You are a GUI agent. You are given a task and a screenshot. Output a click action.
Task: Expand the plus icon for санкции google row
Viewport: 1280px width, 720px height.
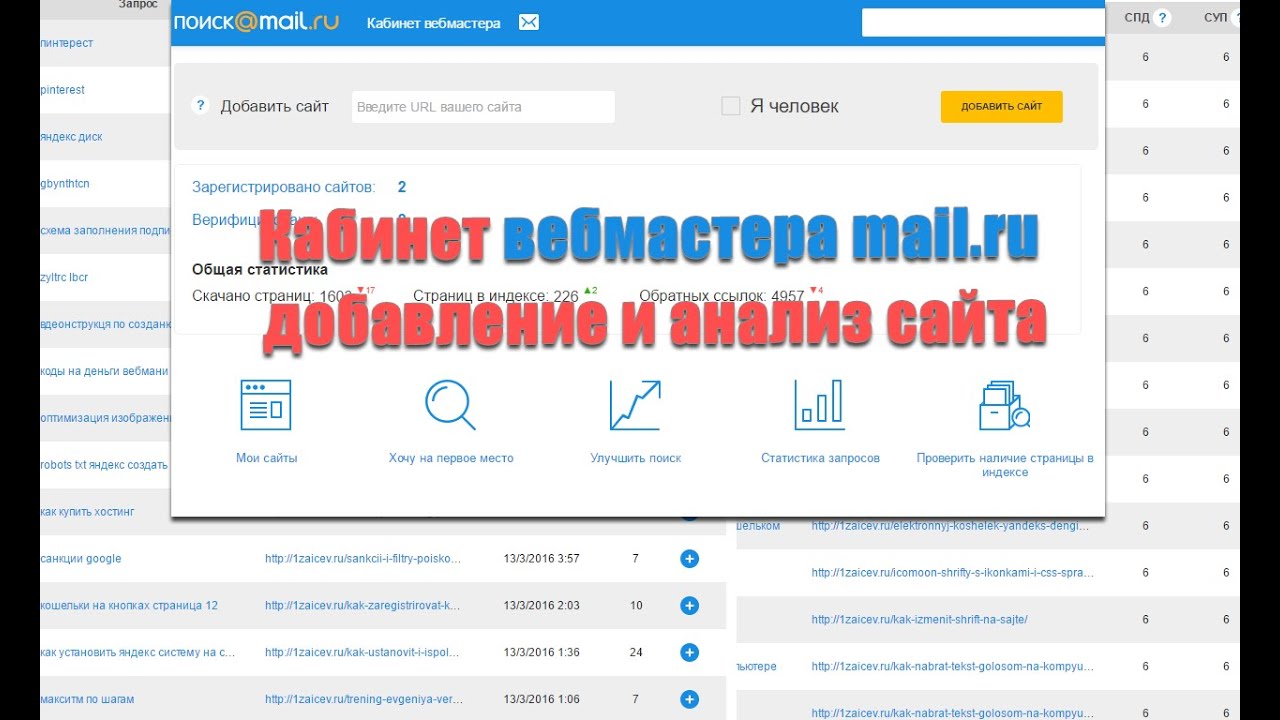coord(689,558)
